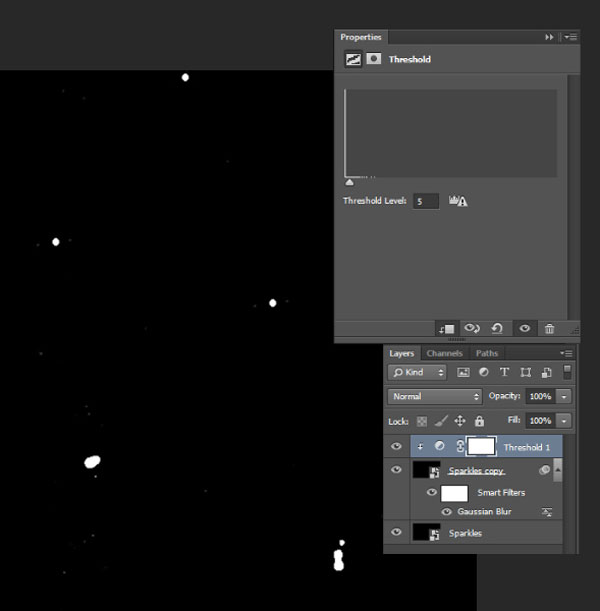Select the Gaussian Blur filter entry

click(x=484, y=512)
